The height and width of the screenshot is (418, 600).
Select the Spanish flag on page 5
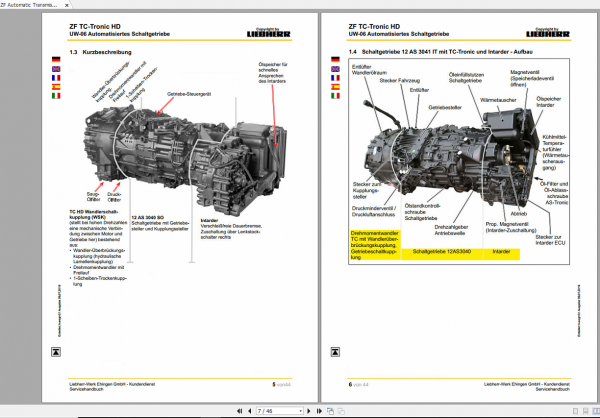[56, 87]
